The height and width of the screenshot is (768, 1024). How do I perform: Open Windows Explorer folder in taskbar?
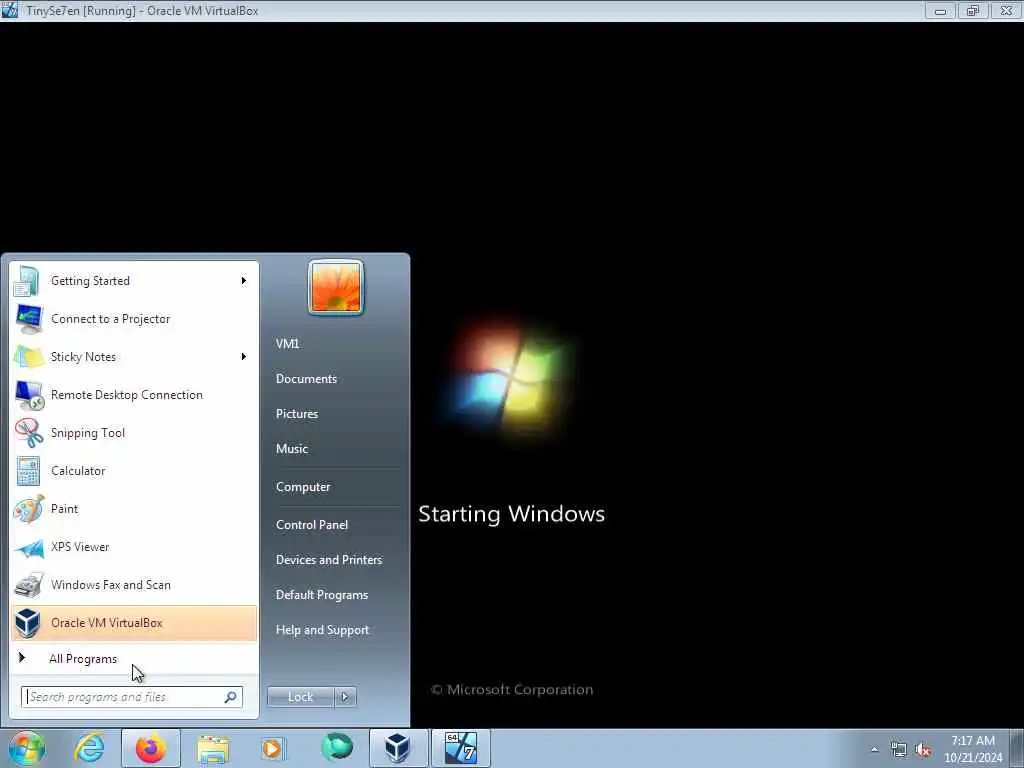tap(213, 749)
